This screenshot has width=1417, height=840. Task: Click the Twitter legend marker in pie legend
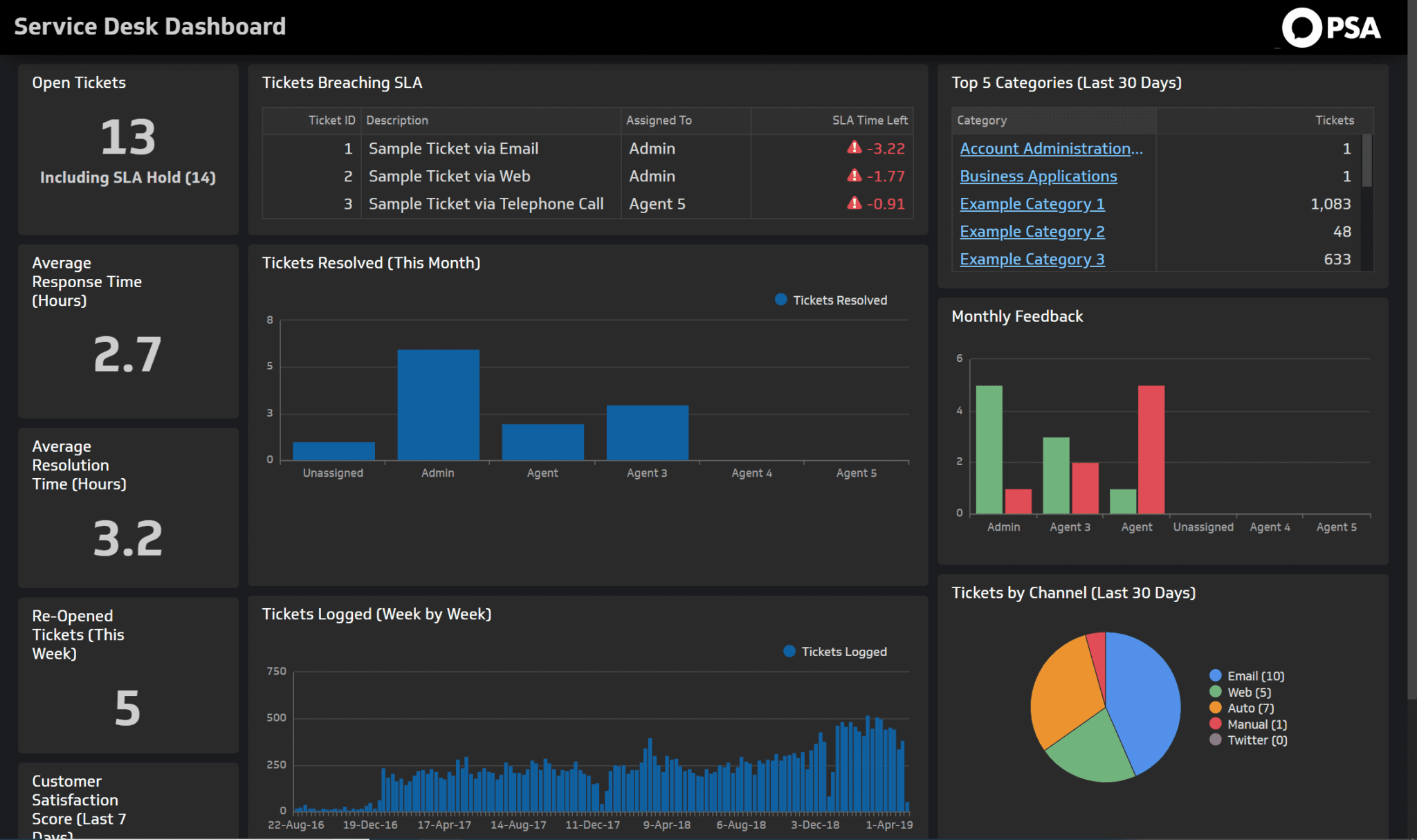tap(1214, 740)
